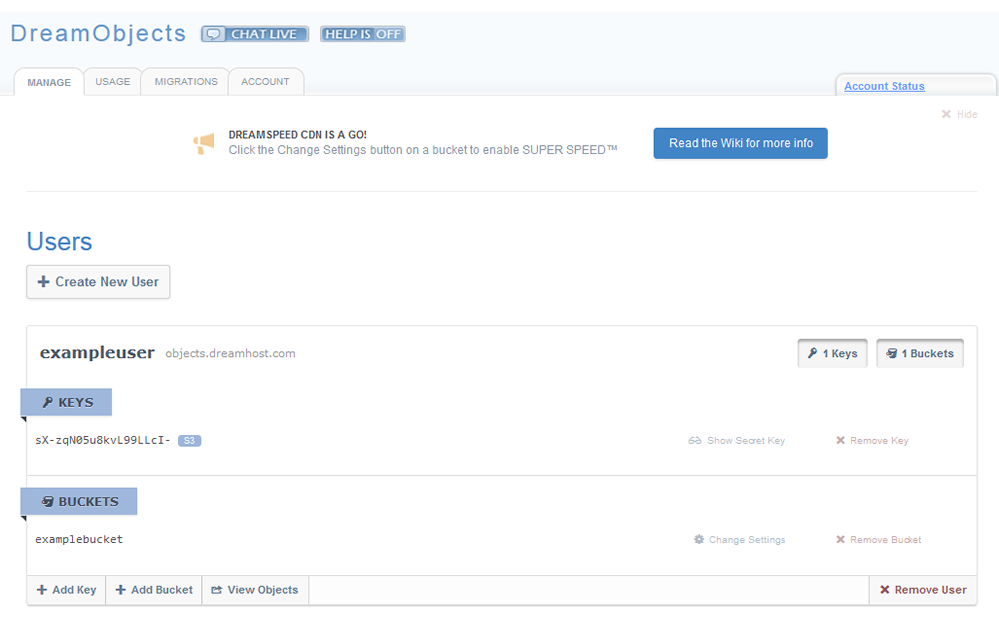
Task: Open the Migrations tab
Action: [x=186, y=82]
